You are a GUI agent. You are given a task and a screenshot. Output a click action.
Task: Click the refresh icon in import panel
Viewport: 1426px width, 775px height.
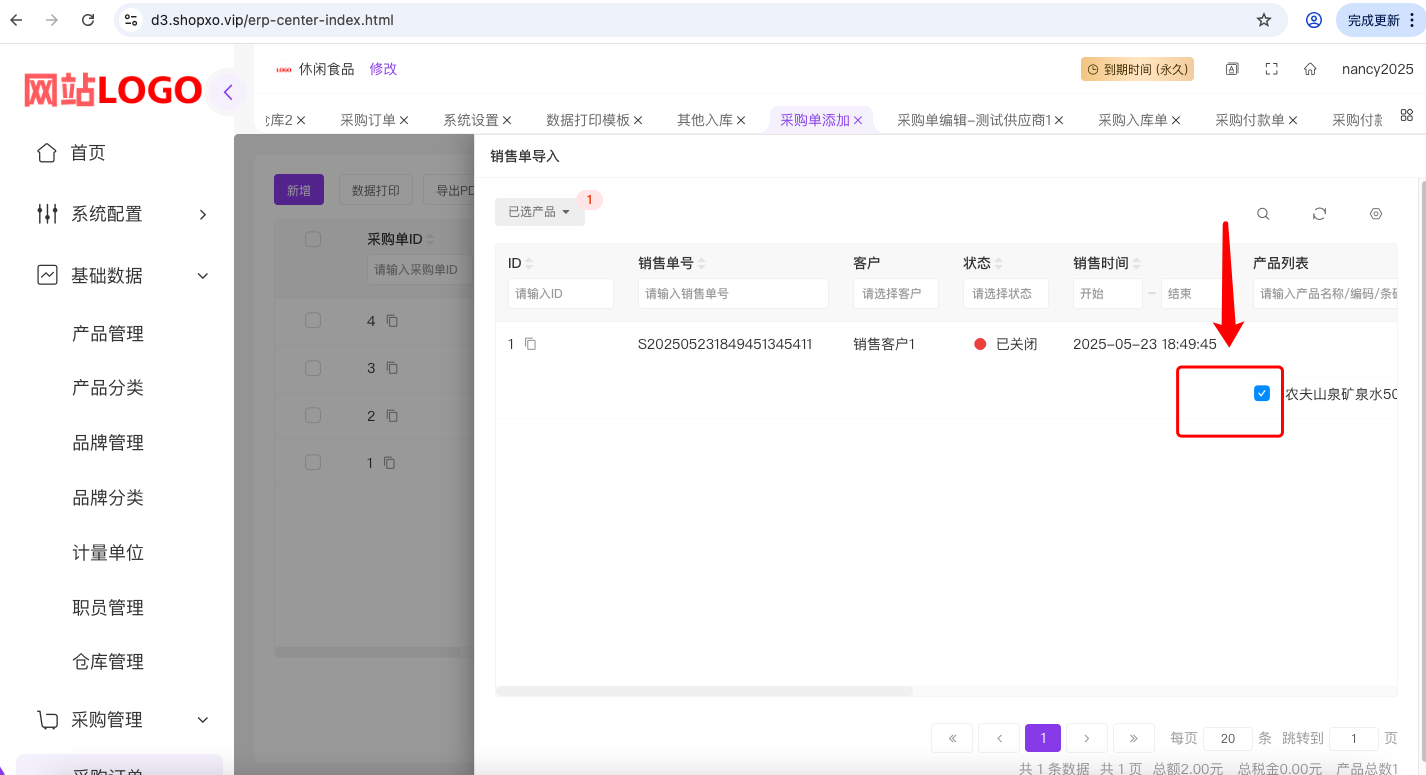click(x=1319, y=214)
